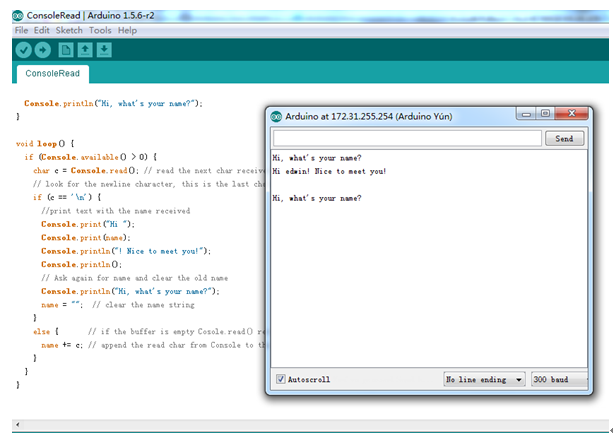613x435 pixels.
Task: Click the Arduino logo in the serial monitor title
Action: (276, 116)
